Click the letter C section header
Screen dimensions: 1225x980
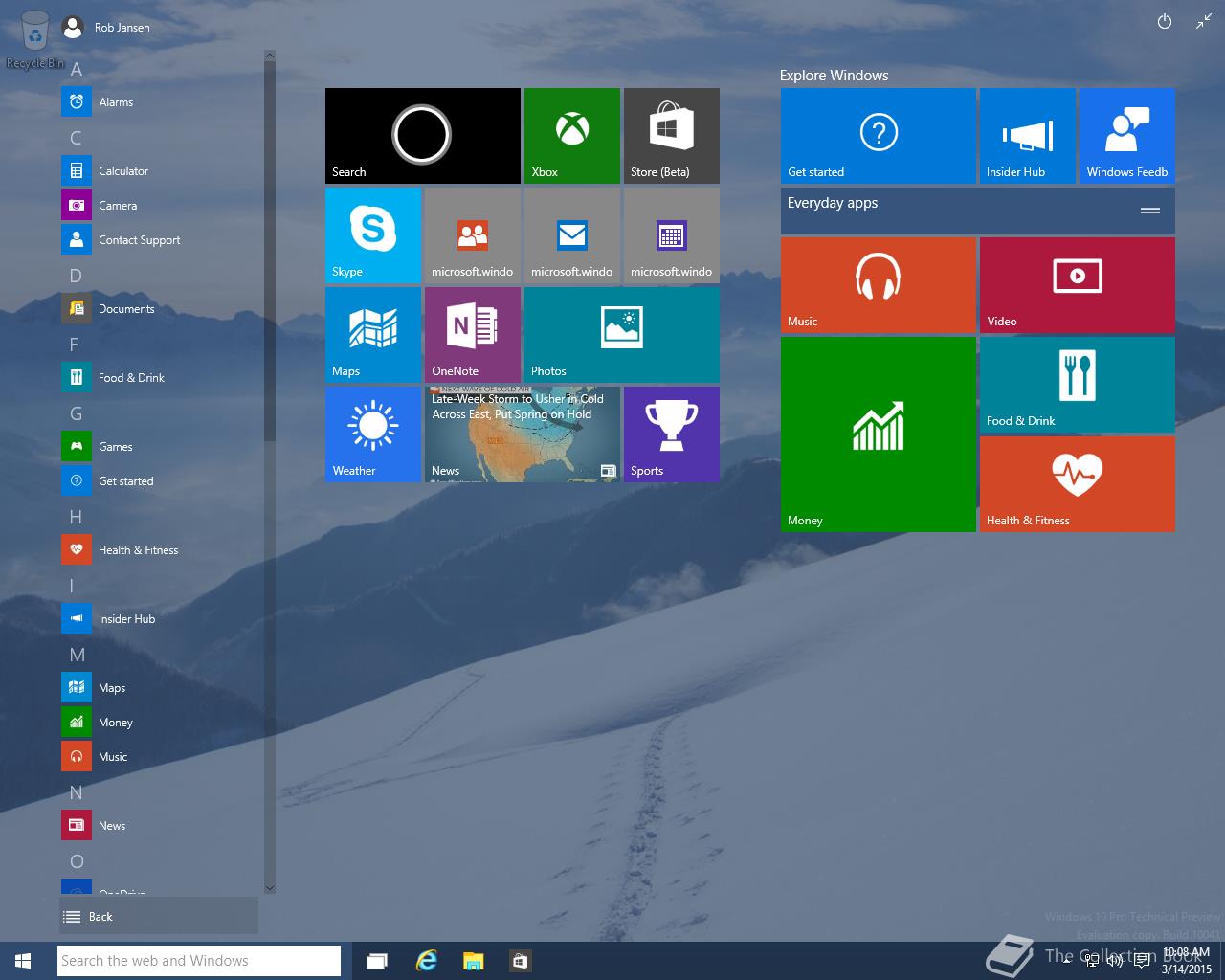77,138
